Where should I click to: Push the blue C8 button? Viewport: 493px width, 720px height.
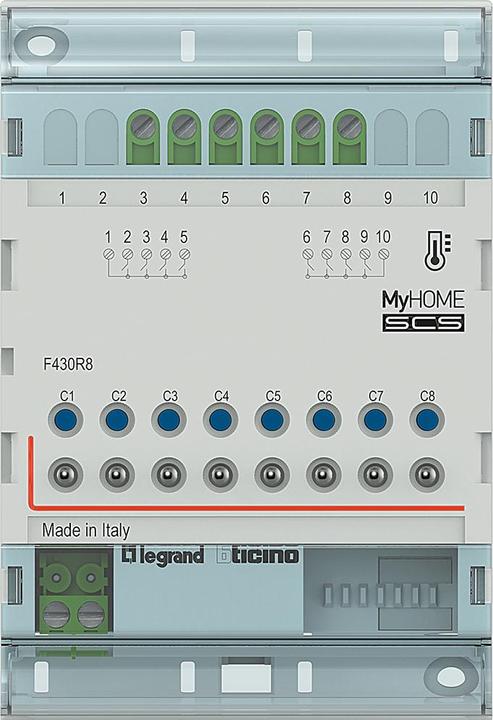[427, 419]
